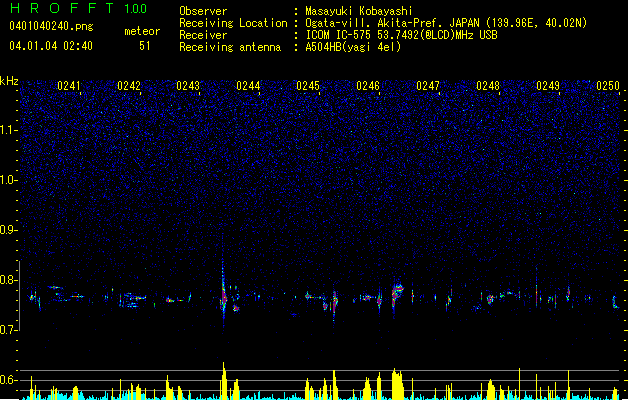Viewport: 629px width, 400px height.
Task: Click the 'Receiving Location' label
Action: tap(233, 23)
